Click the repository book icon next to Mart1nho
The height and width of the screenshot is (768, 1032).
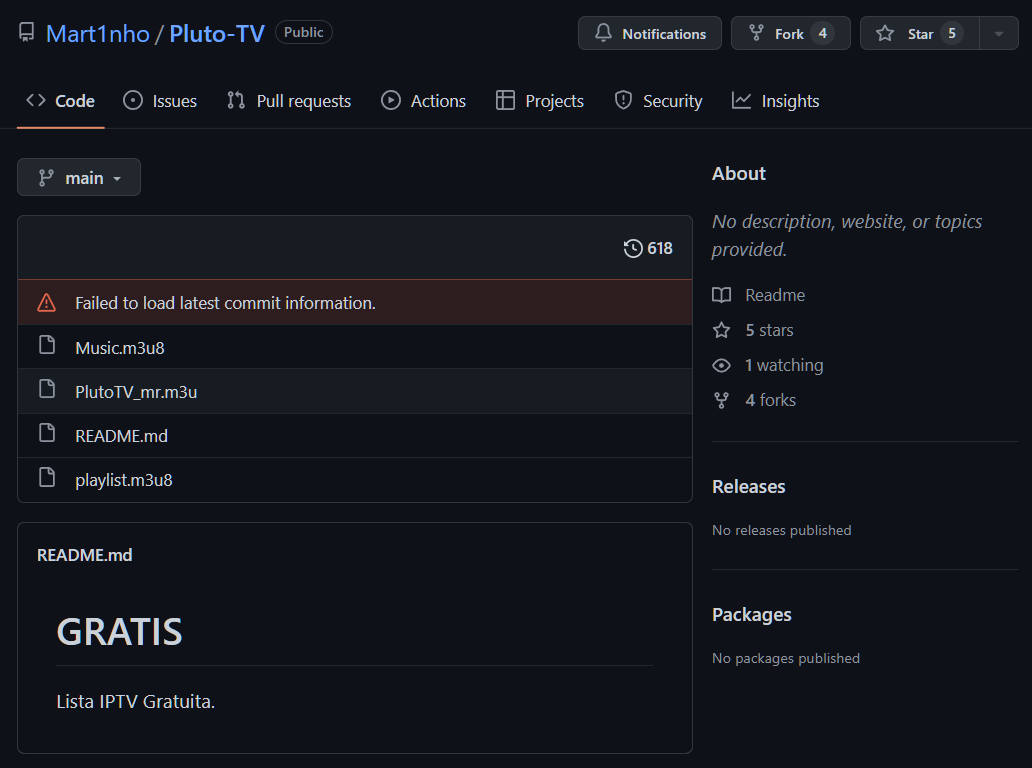26,32
